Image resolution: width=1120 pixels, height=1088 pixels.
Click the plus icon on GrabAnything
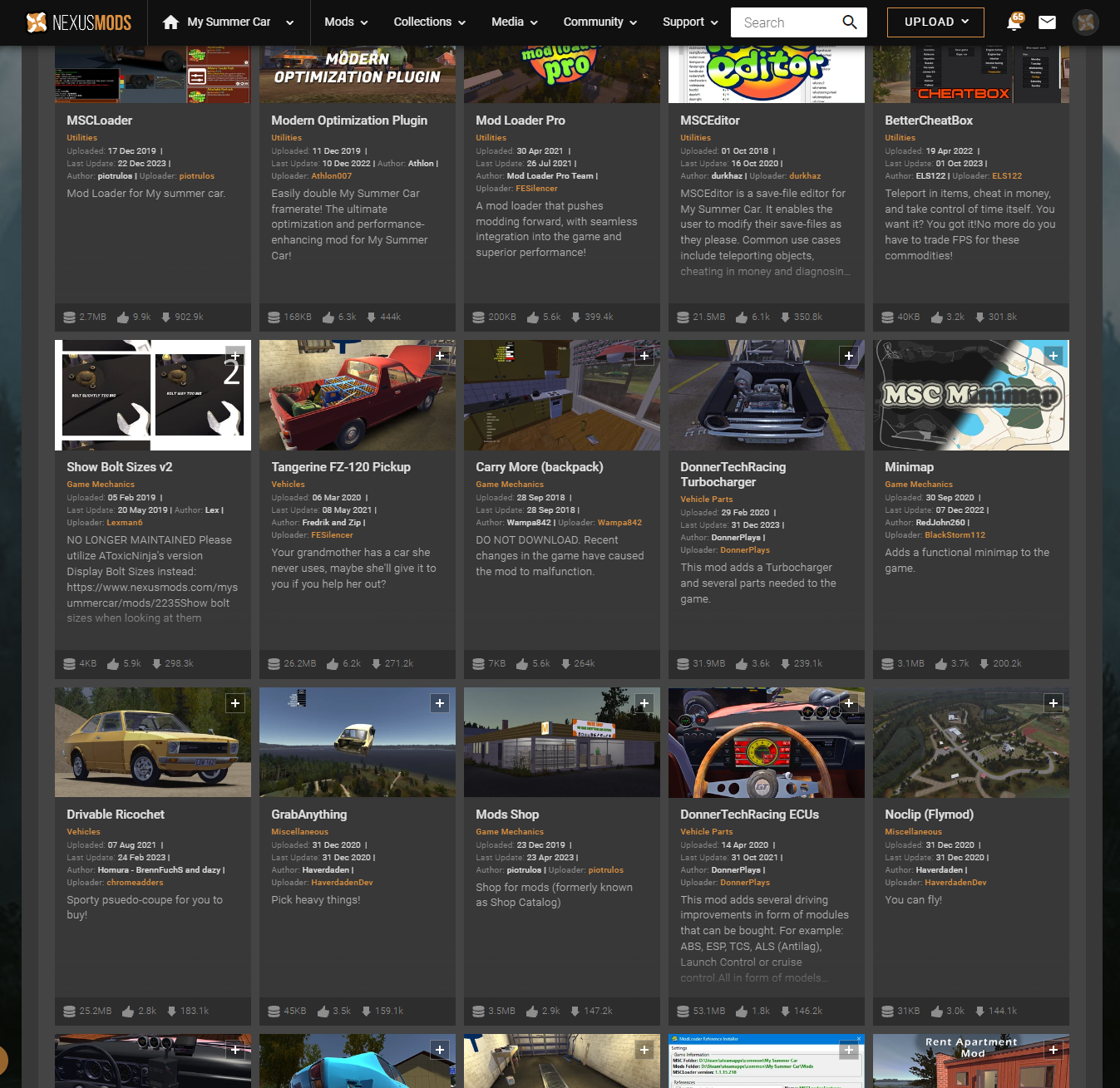coord(440,703)
